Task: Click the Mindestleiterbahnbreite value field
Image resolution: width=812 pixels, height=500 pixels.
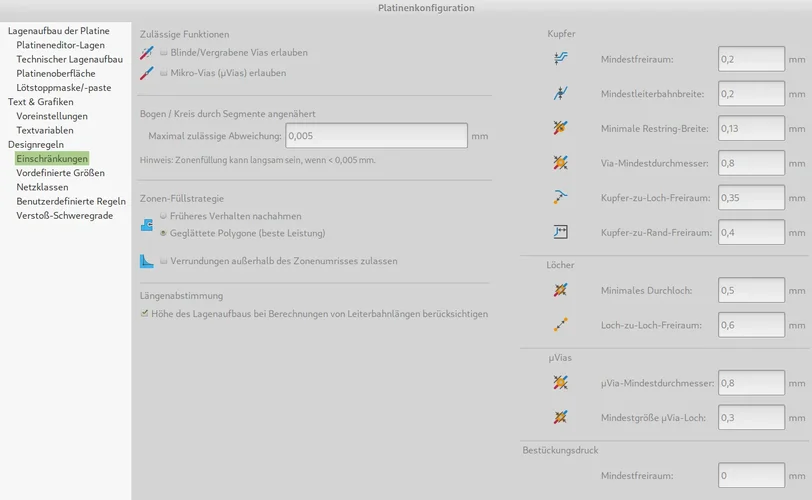Action: (x=751, y=94)
